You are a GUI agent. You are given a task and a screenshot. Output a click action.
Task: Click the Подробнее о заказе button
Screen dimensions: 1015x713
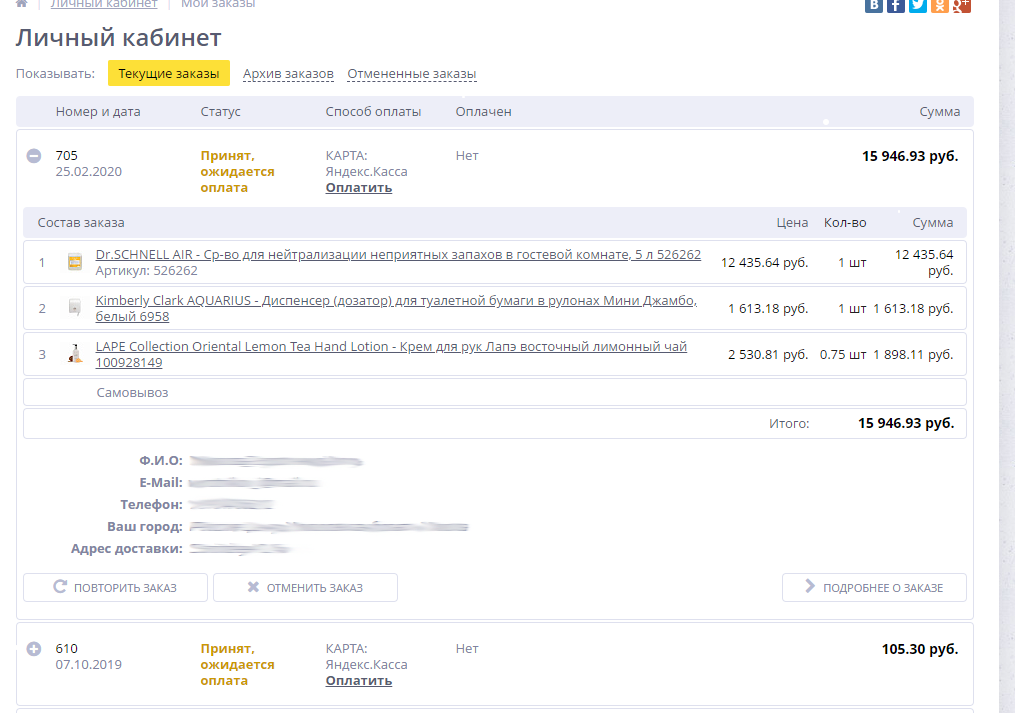click(x=874, y=587)
